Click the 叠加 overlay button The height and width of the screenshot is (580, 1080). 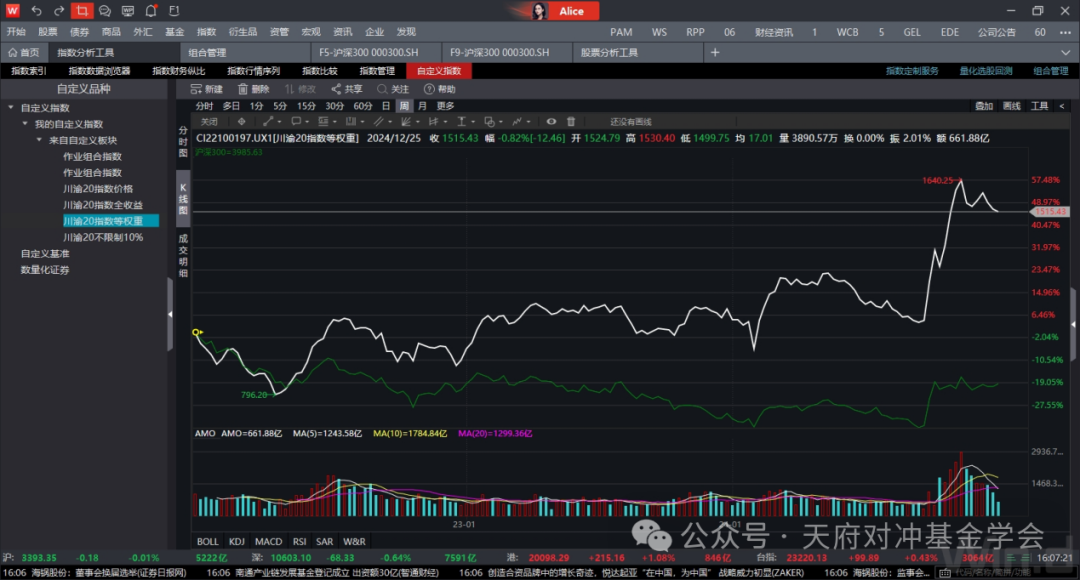click(x=983, y=105)
